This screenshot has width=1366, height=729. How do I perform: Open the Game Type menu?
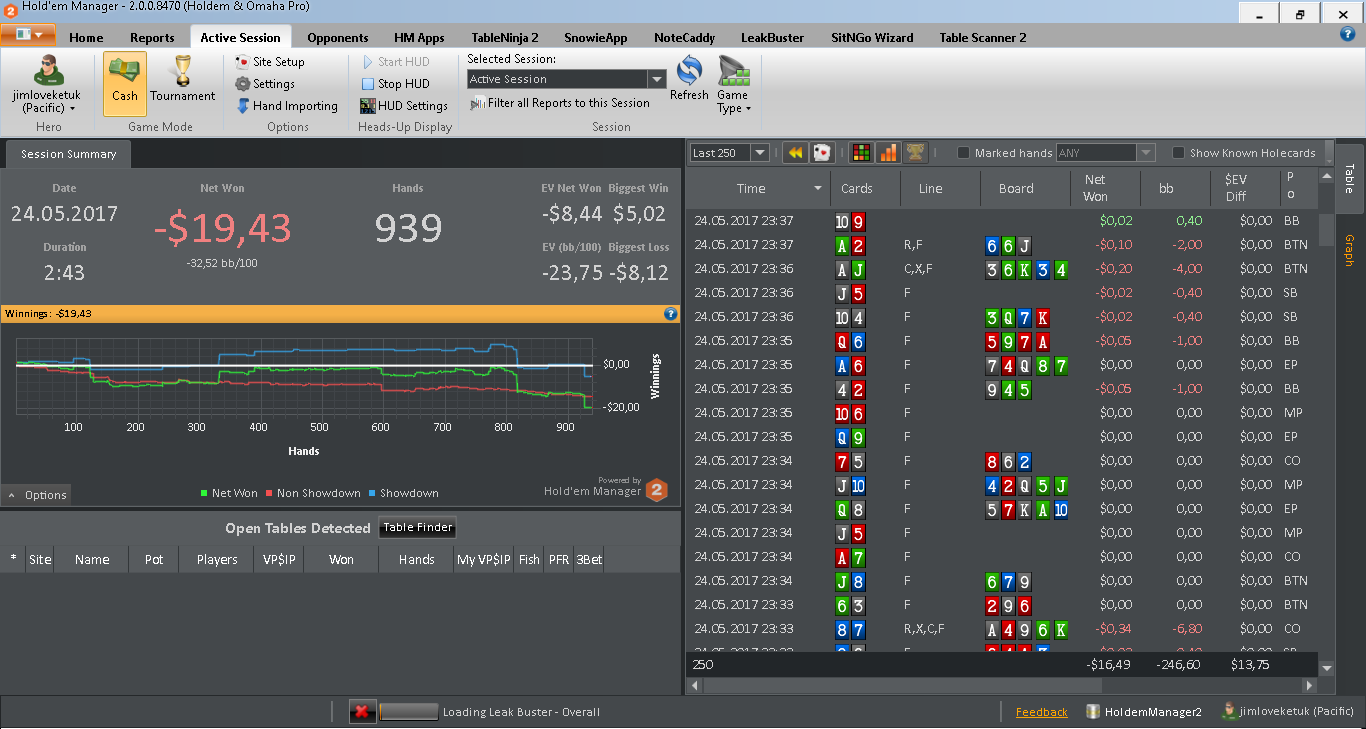point(733,85)
